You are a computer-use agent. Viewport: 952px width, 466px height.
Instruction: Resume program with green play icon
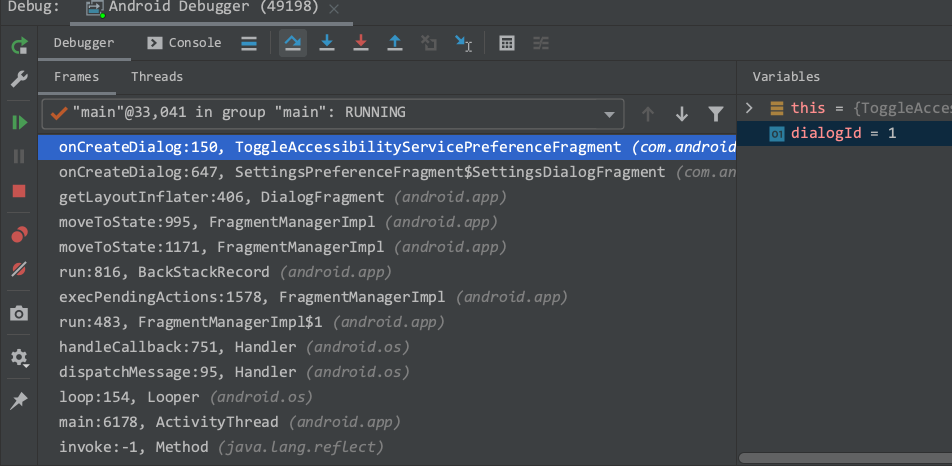[19, 123]
